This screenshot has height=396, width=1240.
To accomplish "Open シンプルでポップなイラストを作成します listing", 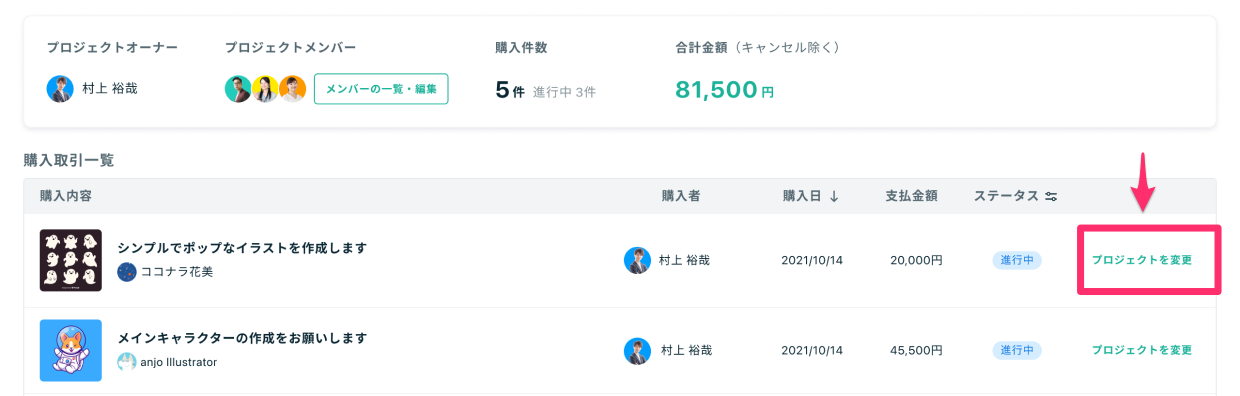I will point(242,247).
